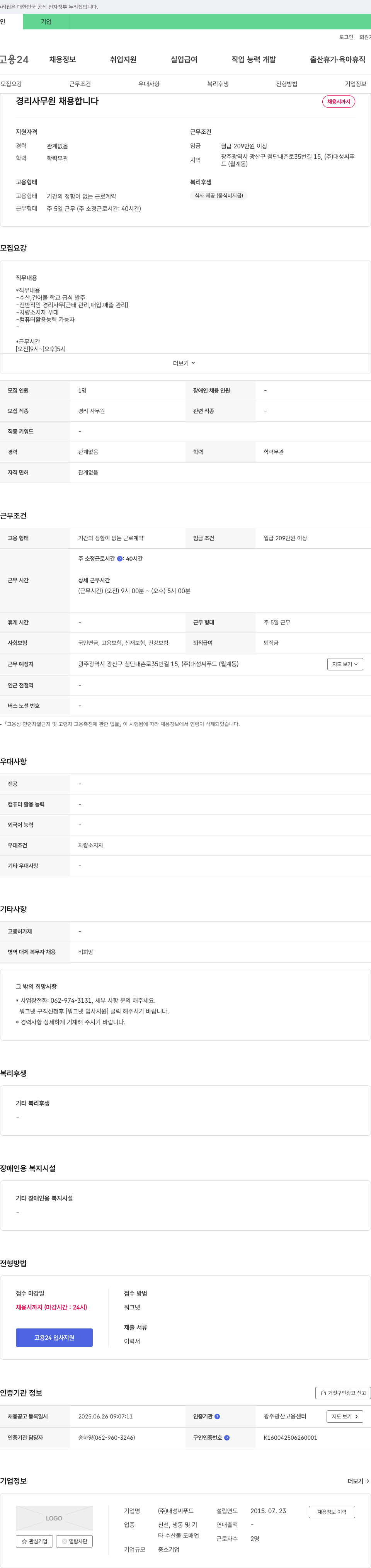Viewport: 371px width, 1568px height.
Task: Jump to the 기업정보 section tab
Action: coord(356,84)
